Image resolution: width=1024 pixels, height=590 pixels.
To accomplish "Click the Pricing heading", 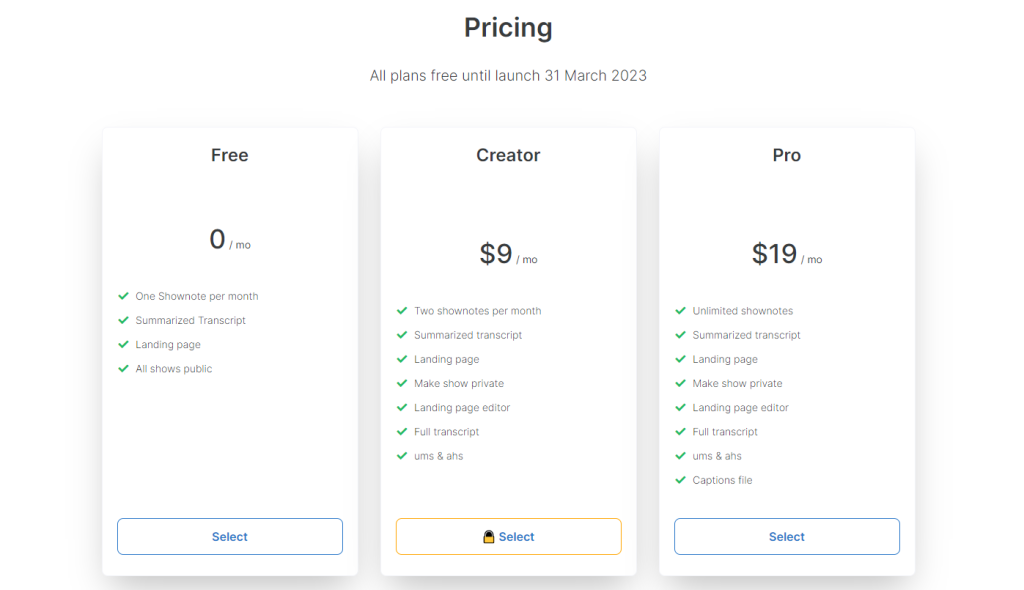I will [x=508, y=28].
